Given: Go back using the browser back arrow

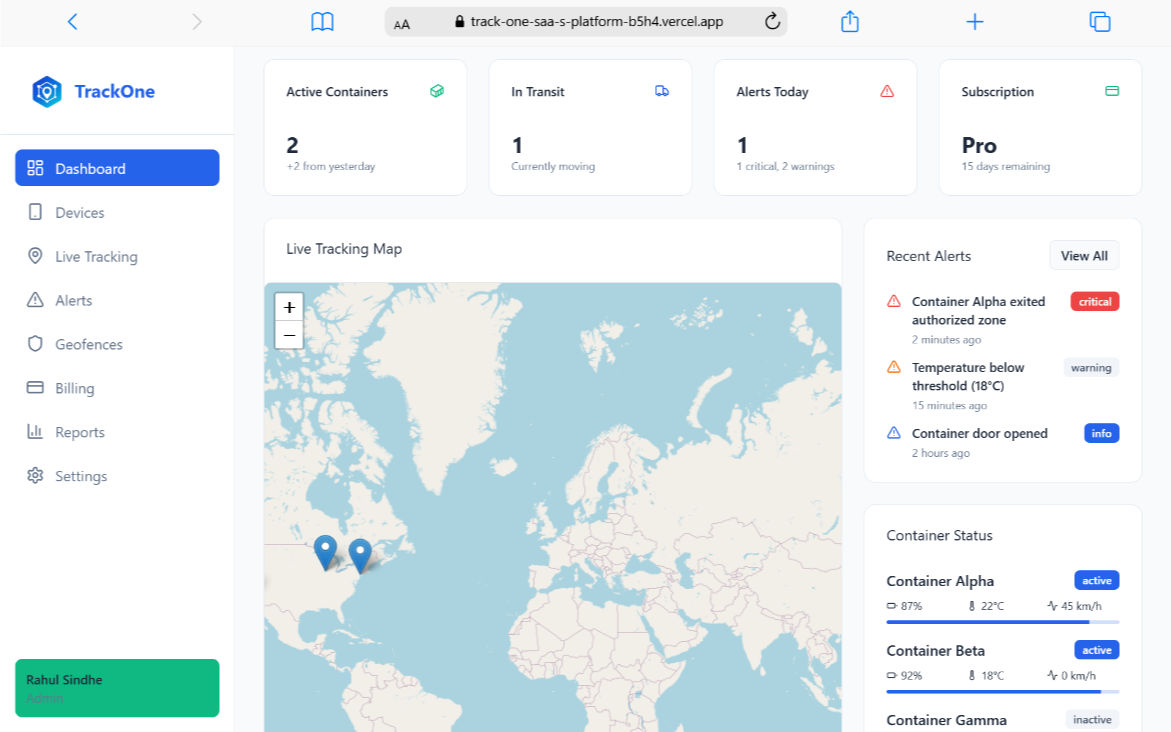Looking at the screenshot, I should (72, 22).
